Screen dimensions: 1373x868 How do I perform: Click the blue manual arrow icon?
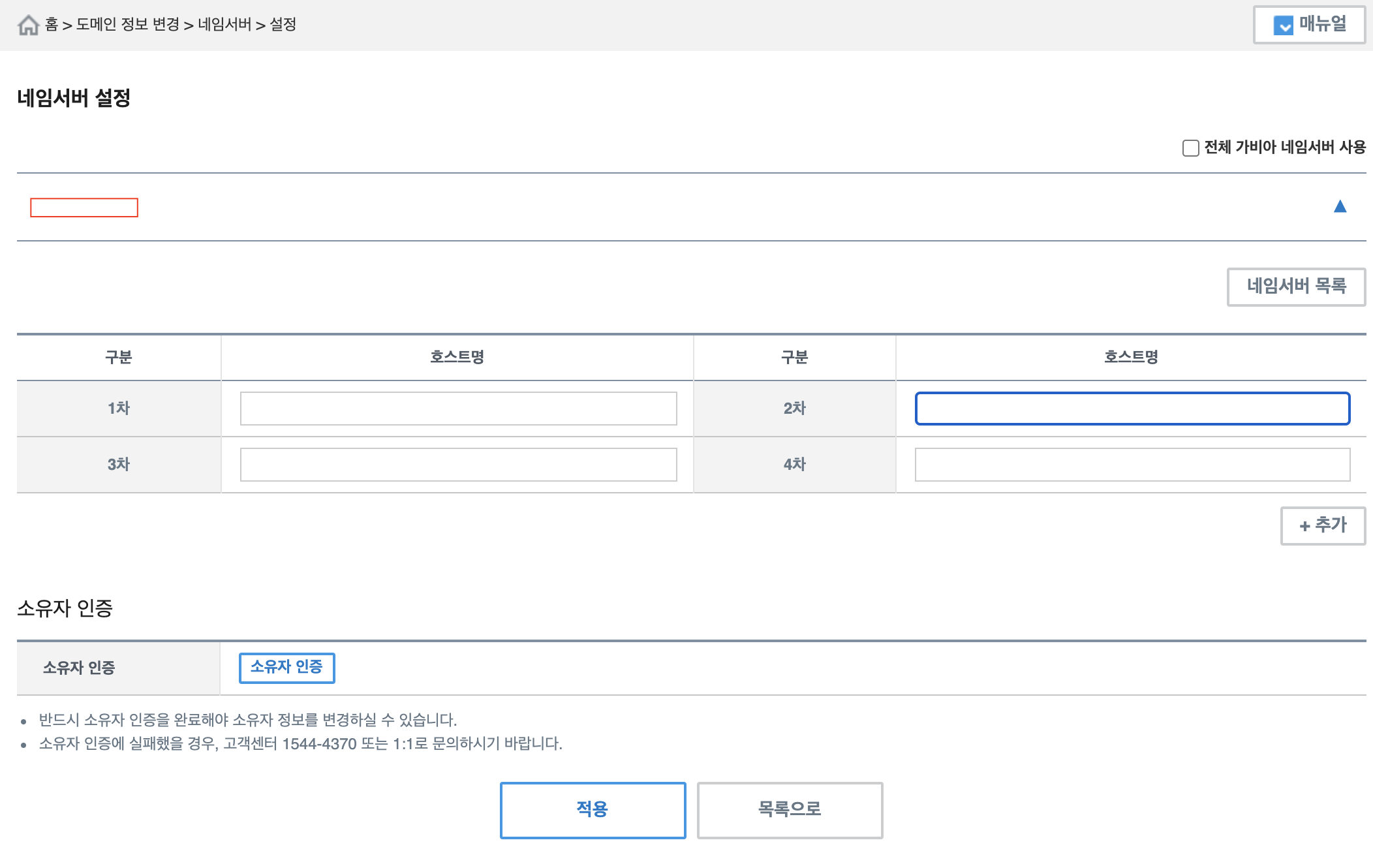(x=1282, y=25)
